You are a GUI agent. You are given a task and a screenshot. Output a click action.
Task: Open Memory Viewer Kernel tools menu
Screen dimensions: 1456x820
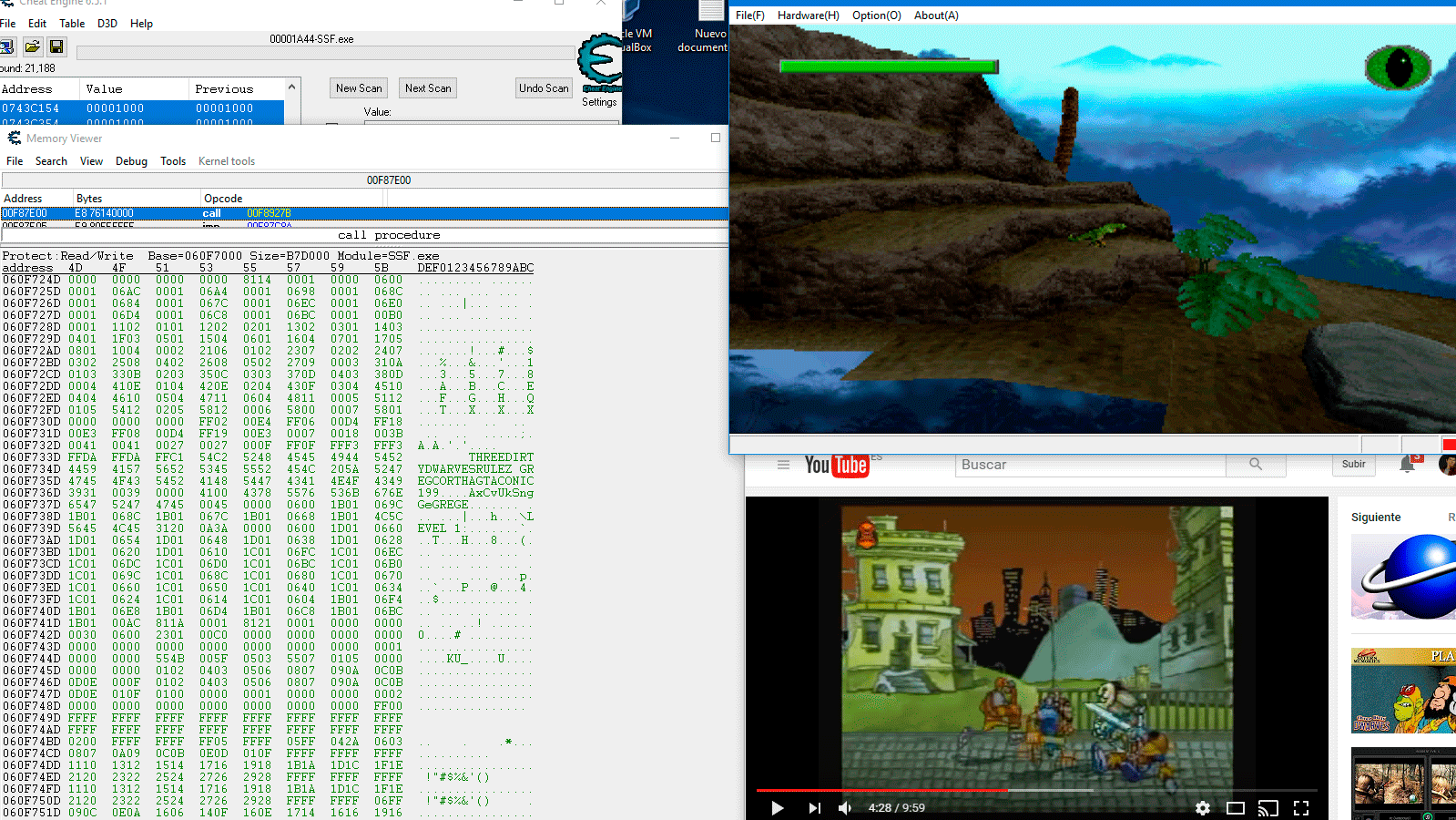(227, 161)
